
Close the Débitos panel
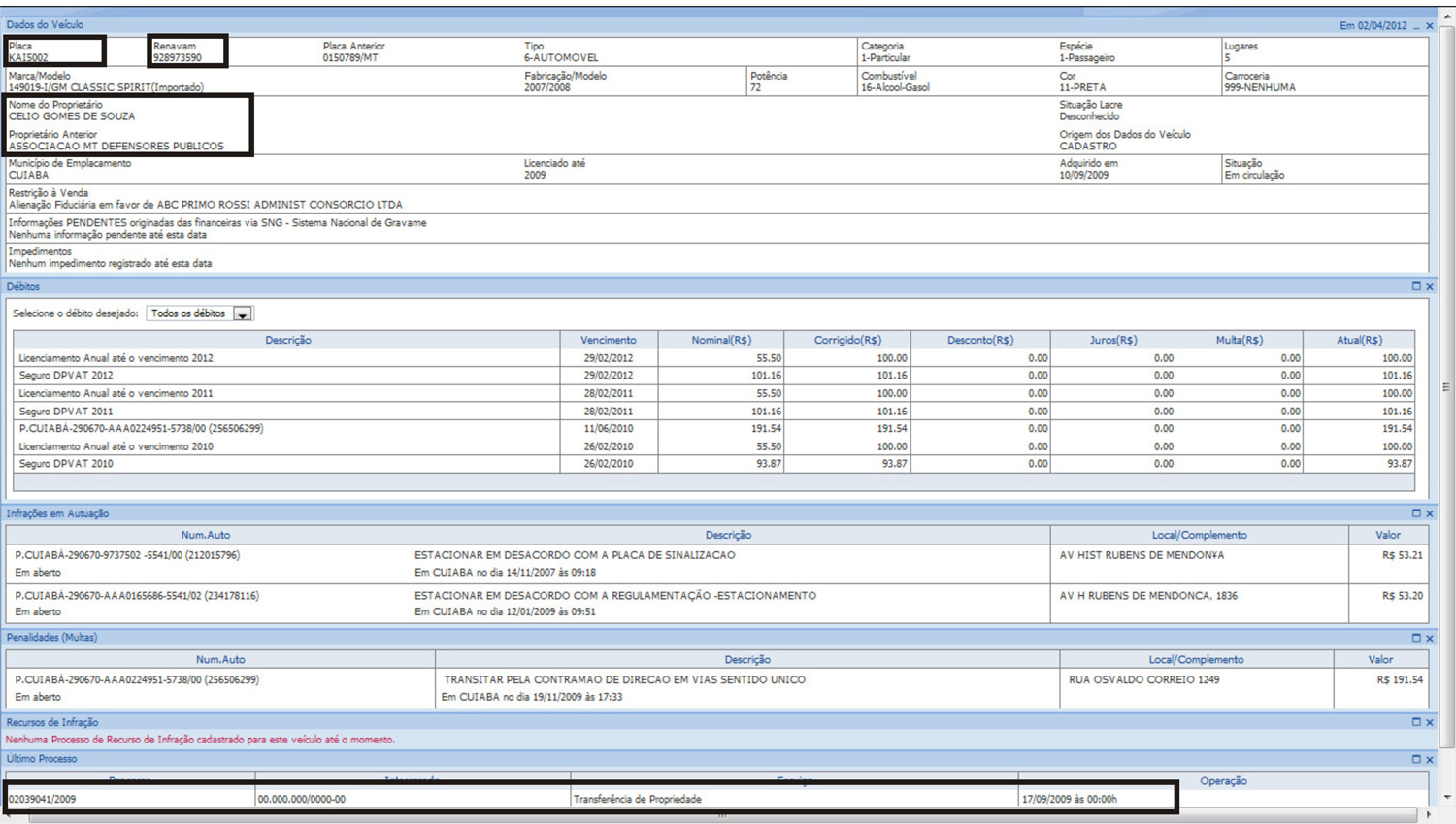[1430, 286]
